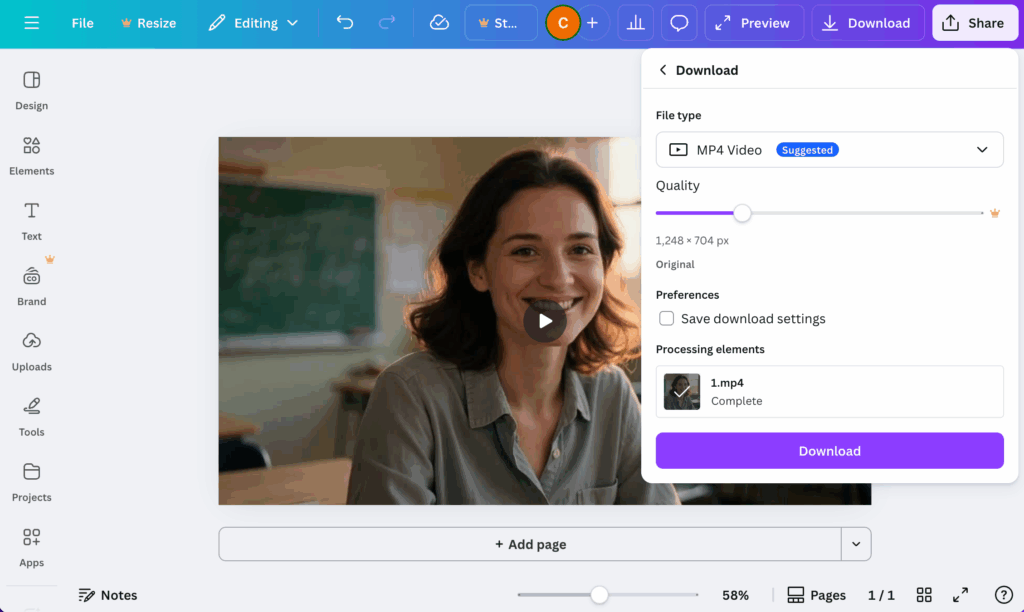Click the Quality slider handle
1024x612 pixels.
pos(742,213)
